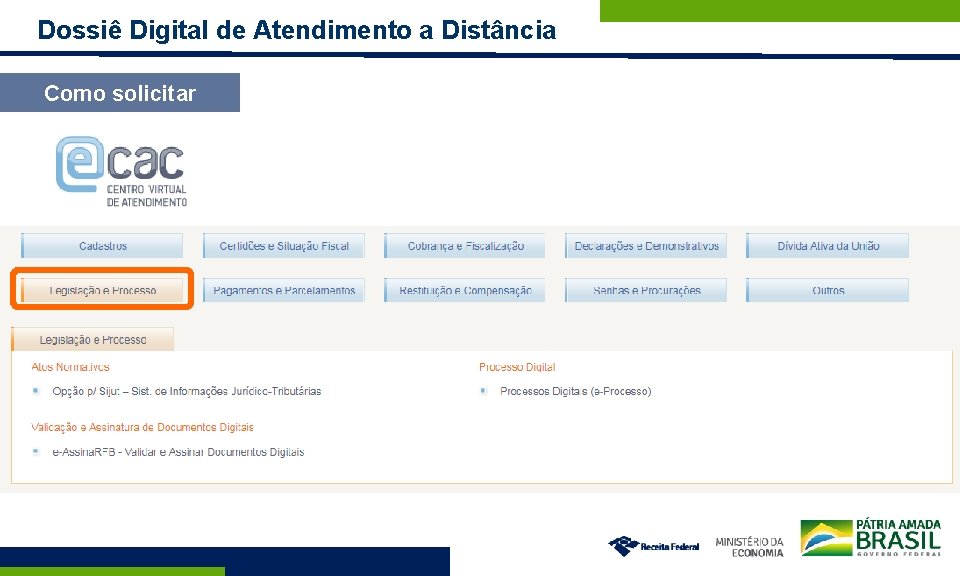Click the Processo Digital heading

(517, 367)
